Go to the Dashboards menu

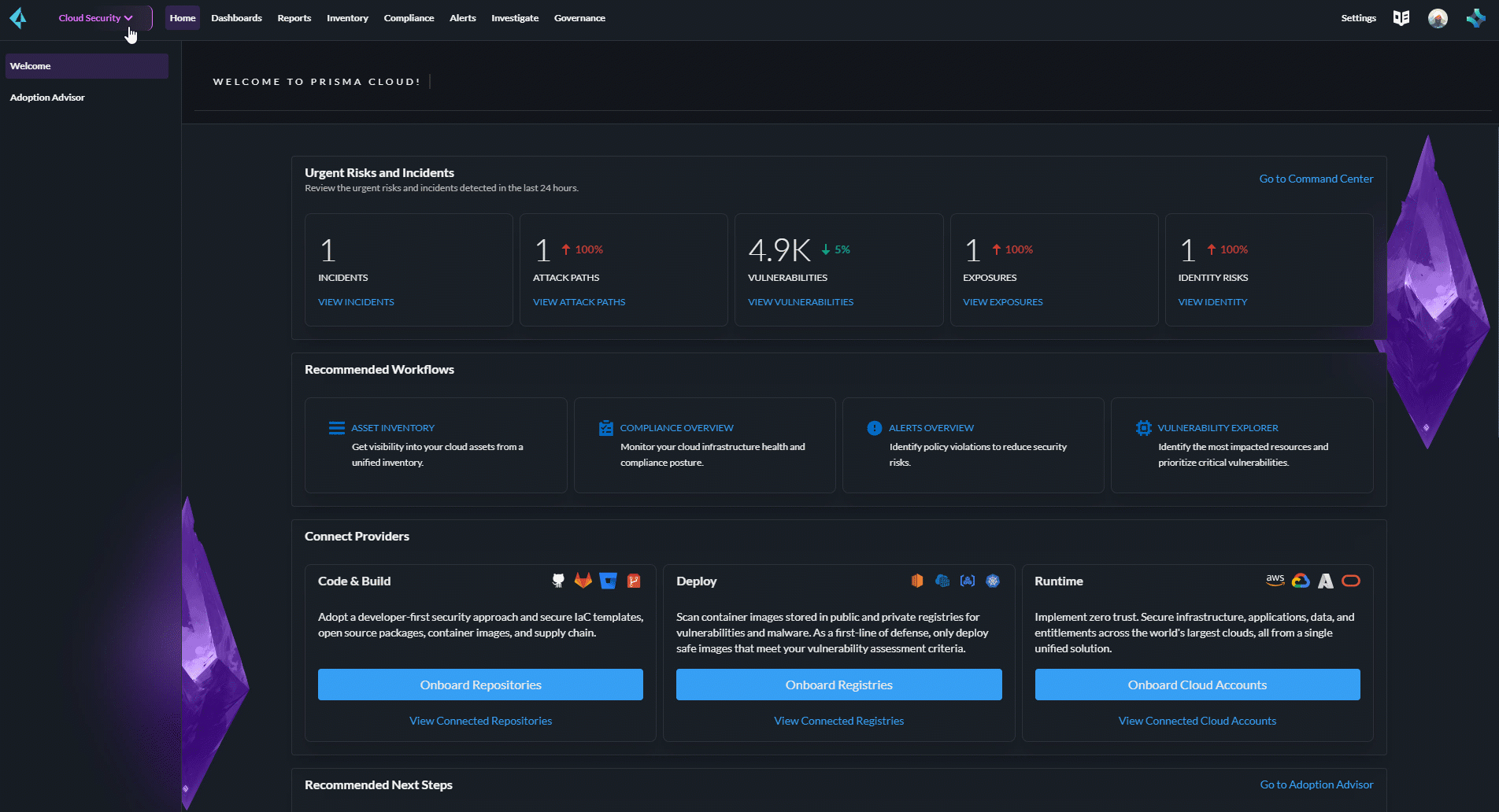point(236,18)
